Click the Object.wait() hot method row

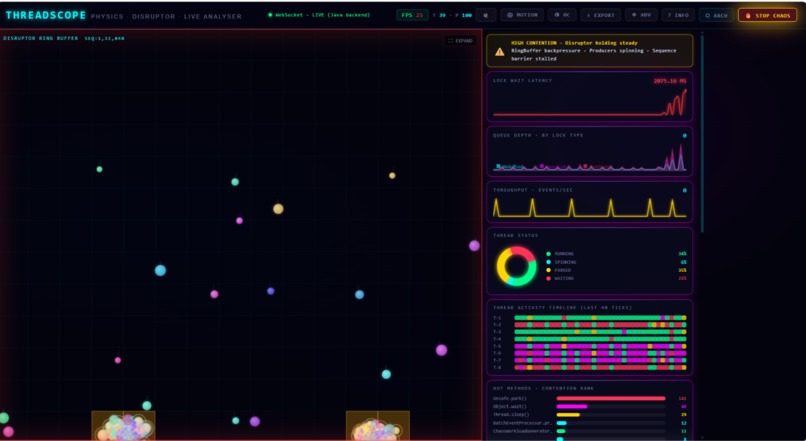point(590,407)
